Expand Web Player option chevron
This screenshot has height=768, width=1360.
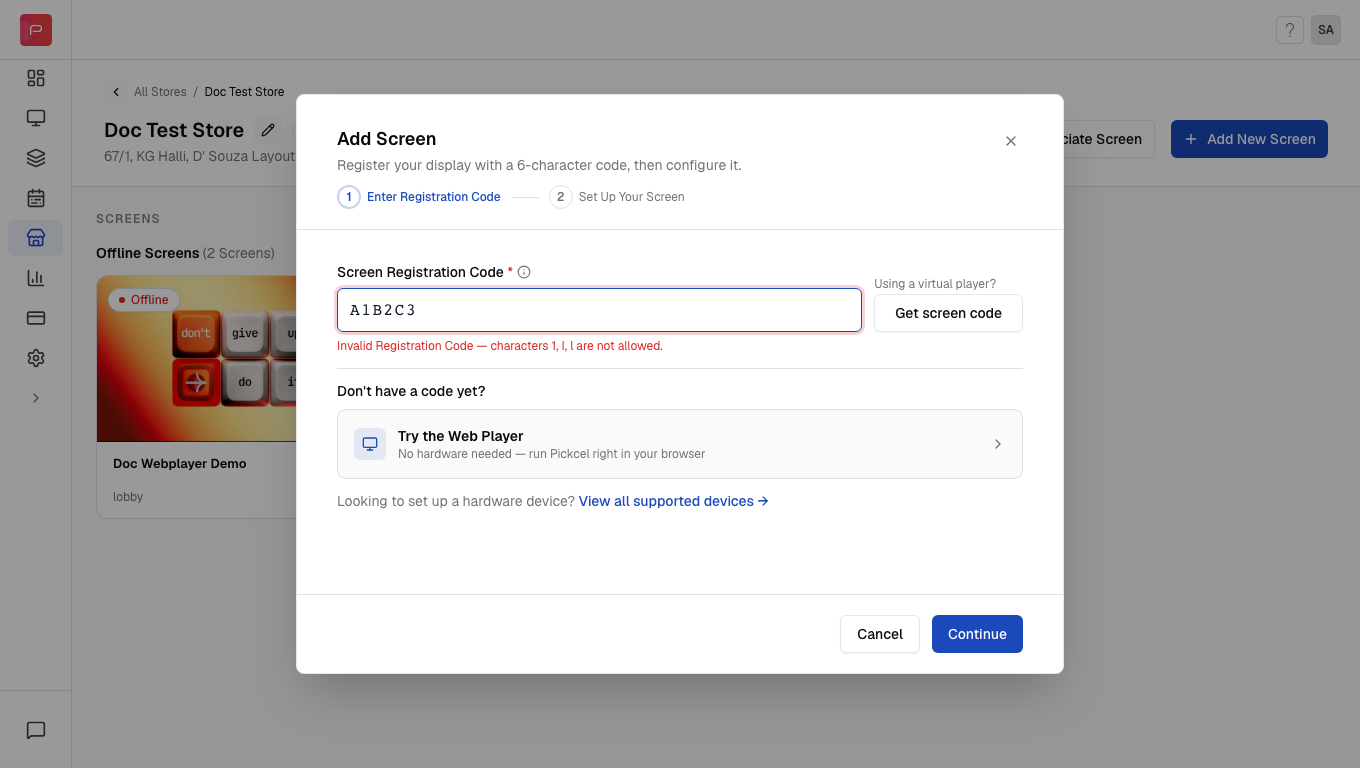point(997,444)
